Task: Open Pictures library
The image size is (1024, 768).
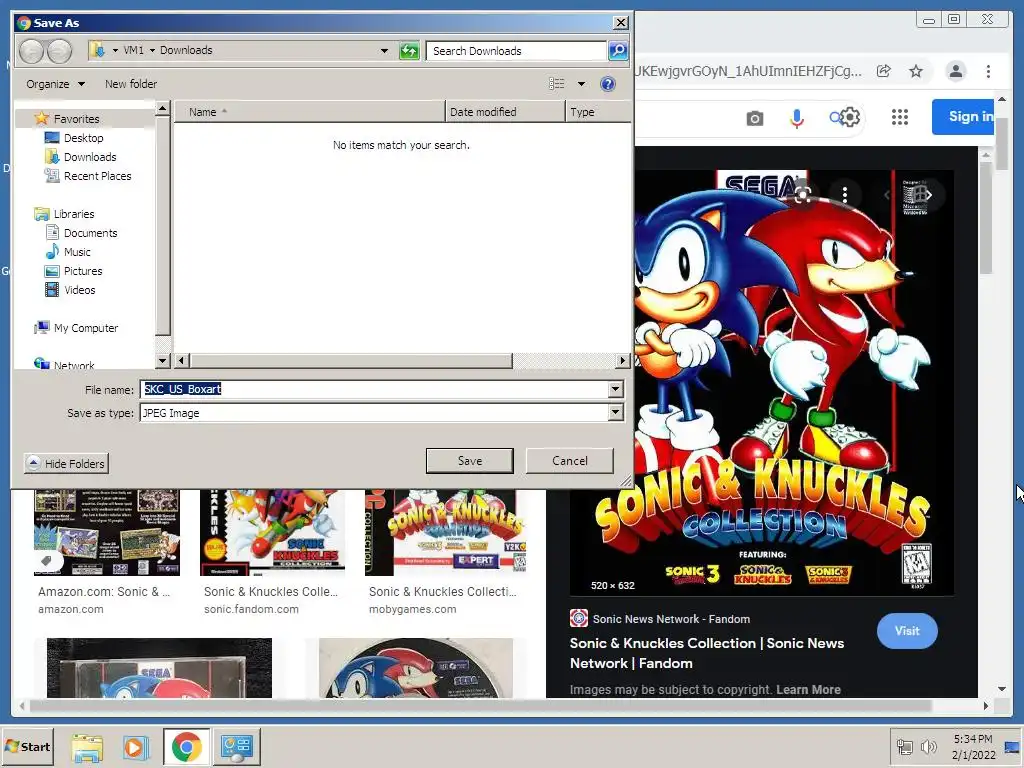Action: pos(83,270)
